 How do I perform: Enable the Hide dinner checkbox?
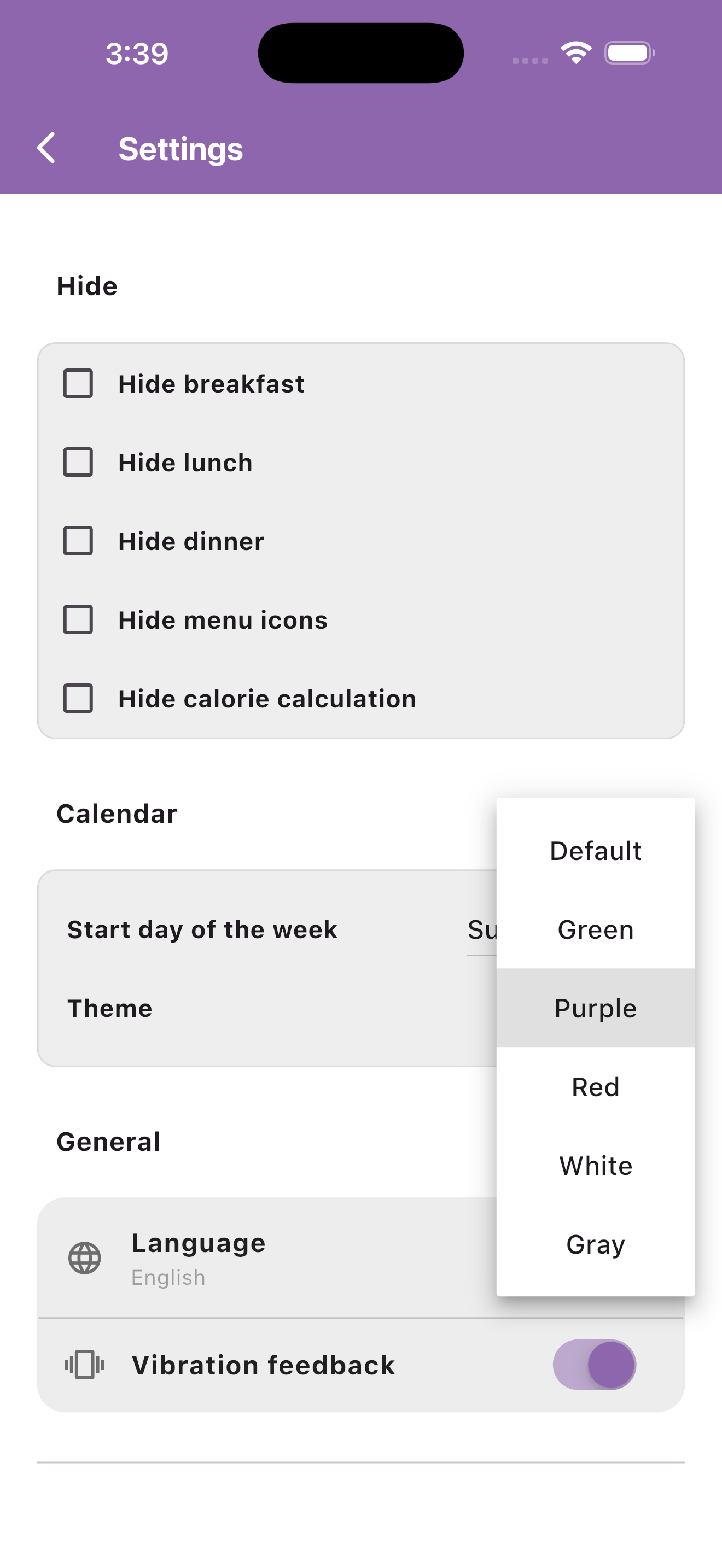pyautogui.click(x=78, y=541)
